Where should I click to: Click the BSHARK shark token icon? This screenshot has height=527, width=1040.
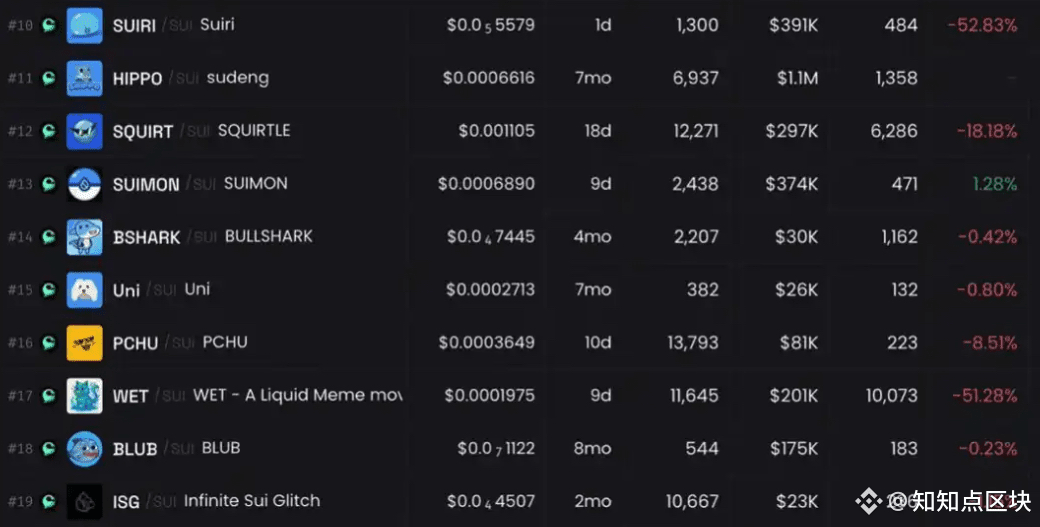coord(84,237)
